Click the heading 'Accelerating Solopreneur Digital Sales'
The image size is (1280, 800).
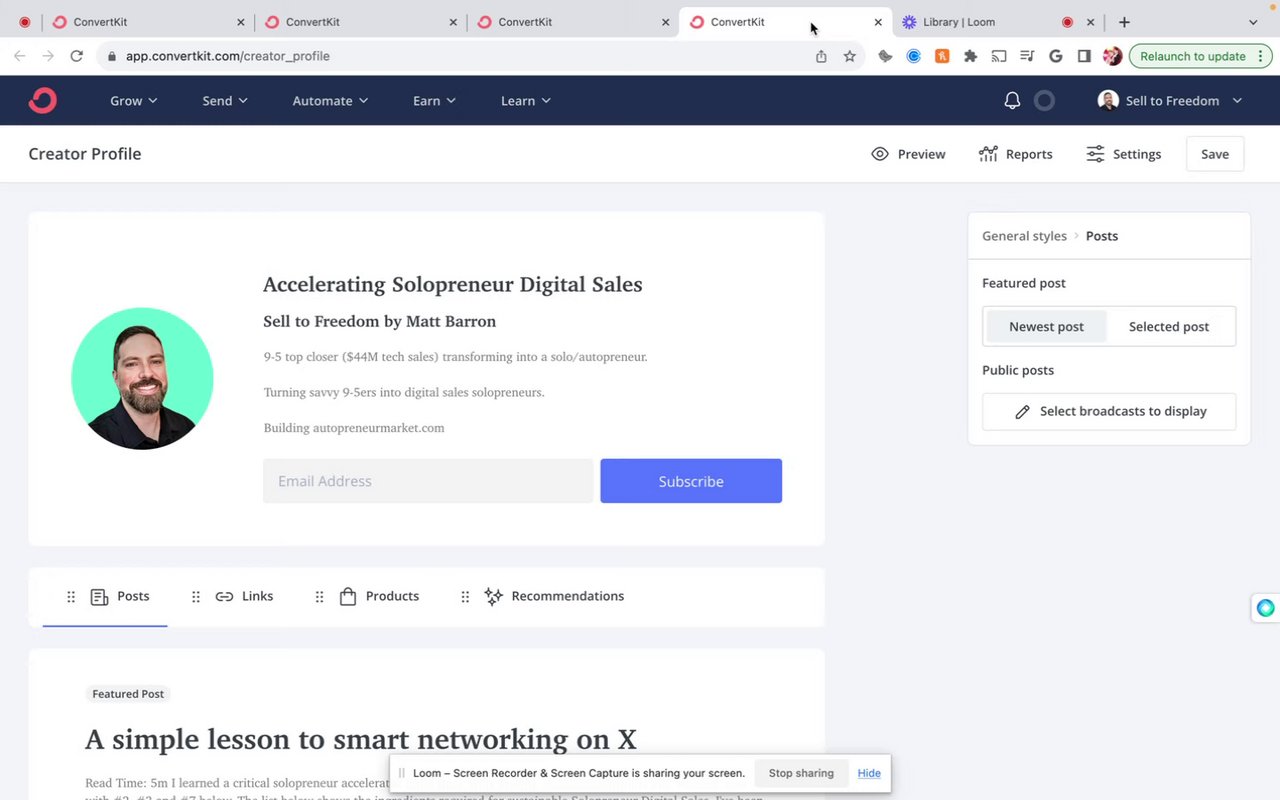tap(453, 285)
